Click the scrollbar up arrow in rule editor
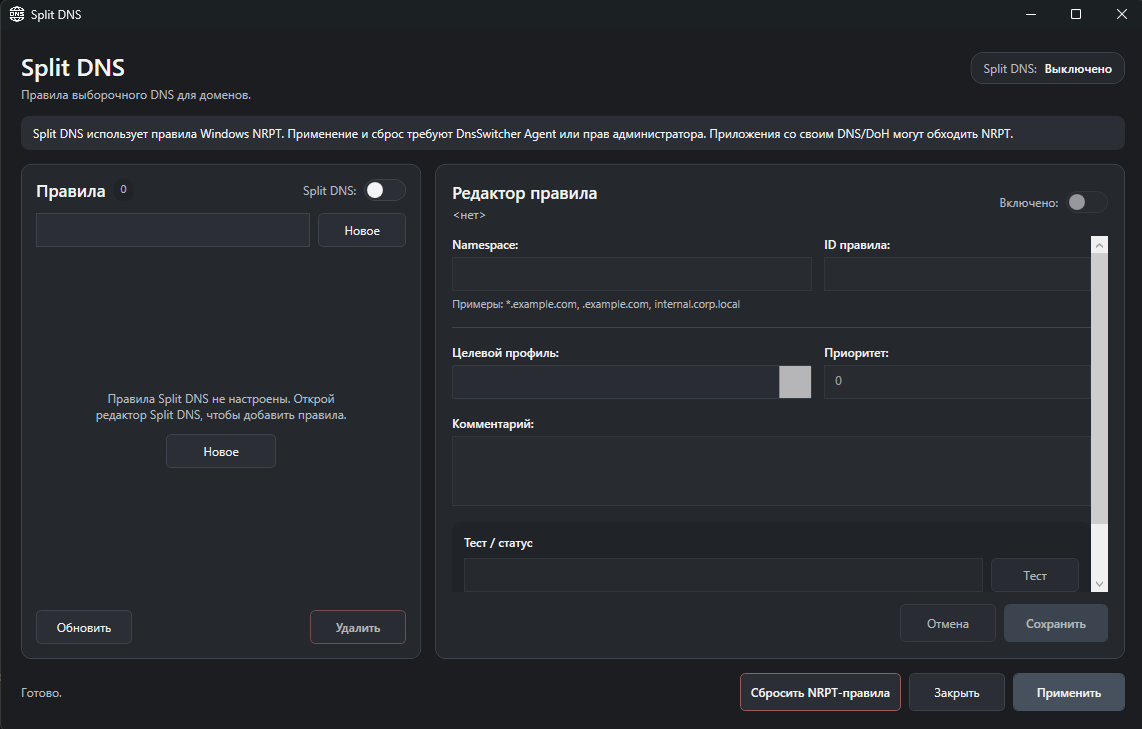This screenshot has height=729, width=1142. [x=1099, y=245]
